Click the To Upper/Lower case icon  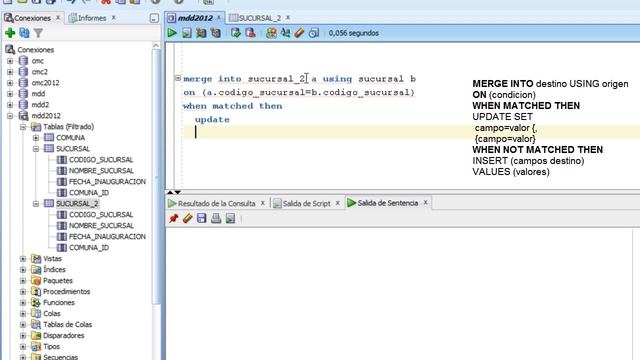(x=285, y=33)
